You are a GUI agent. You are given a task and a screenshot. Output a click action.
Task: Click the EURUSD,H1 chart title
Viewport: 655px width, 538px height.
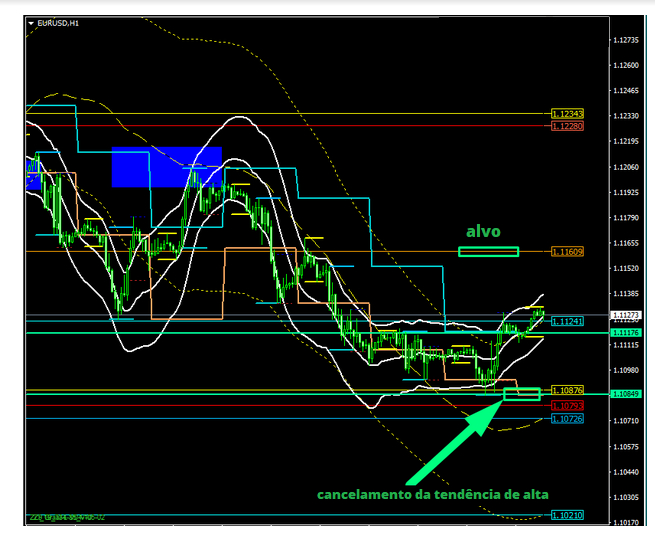[x=58, y=22]
